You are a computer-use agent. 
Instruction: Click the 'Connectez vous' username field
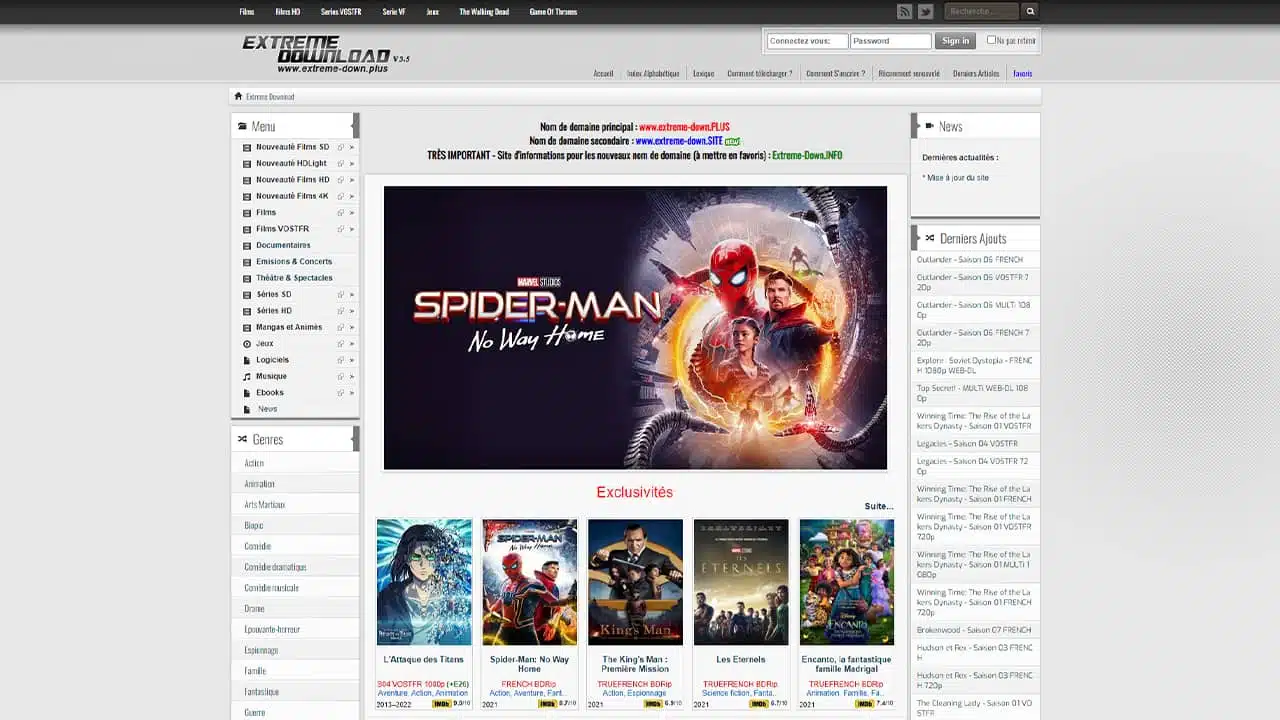[x=807, y=41]
